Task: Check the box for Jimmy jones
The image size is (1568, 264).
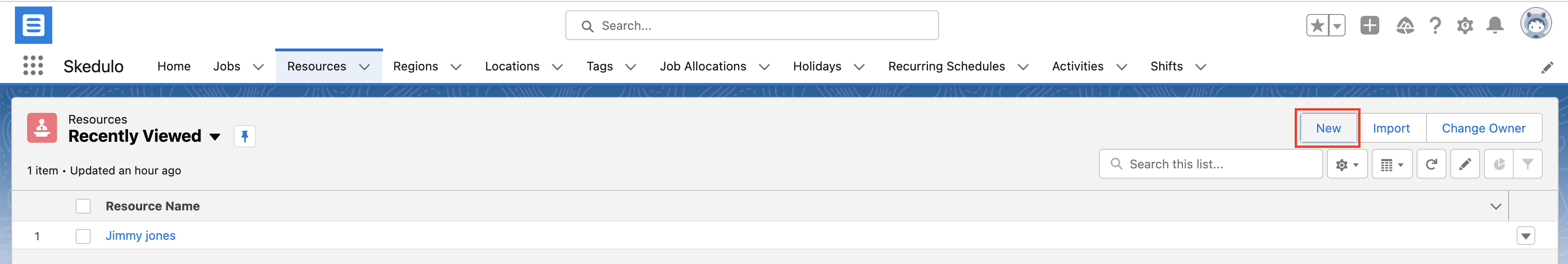Action: 83,236
